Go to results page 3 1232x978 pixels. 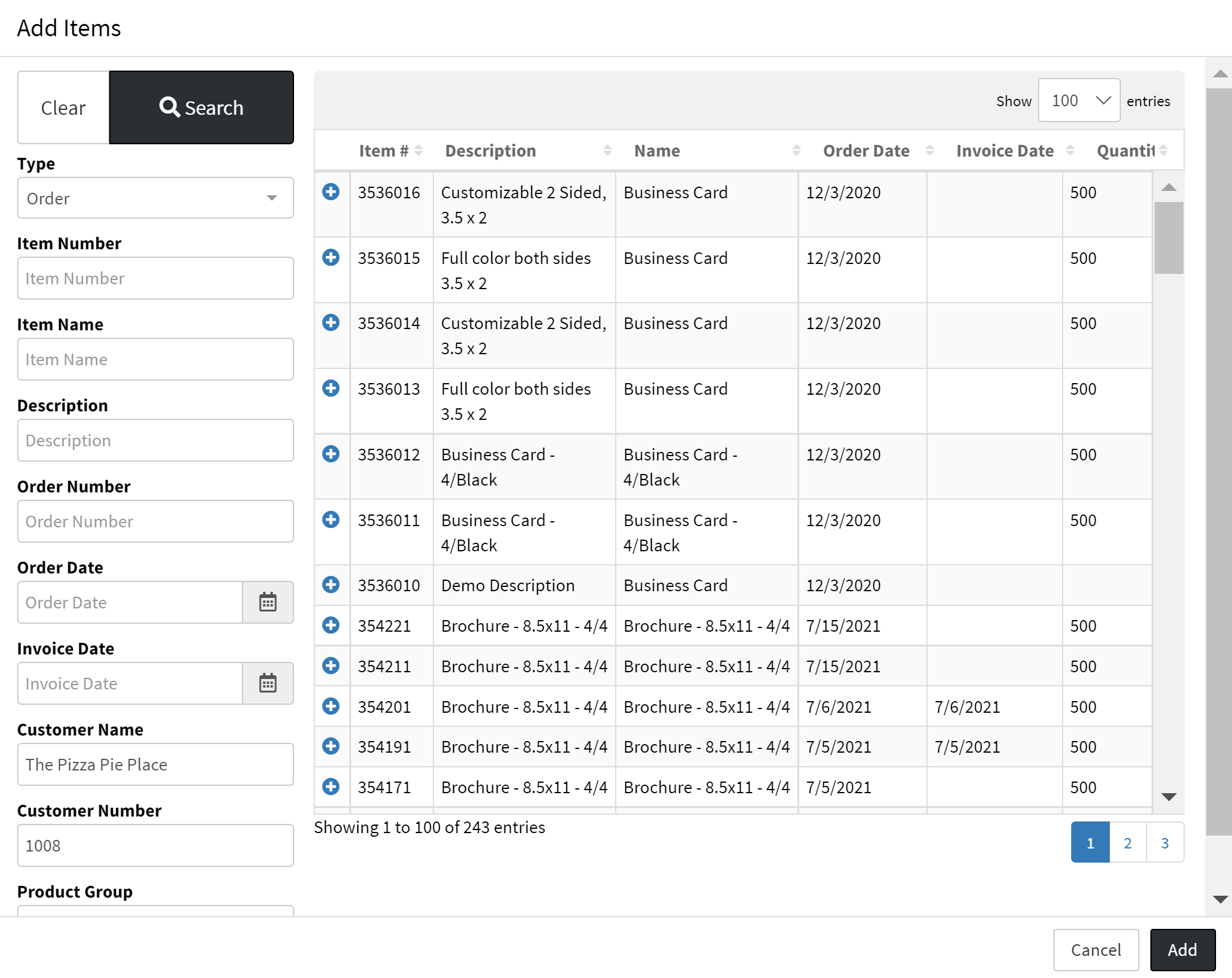[1164, 843]
